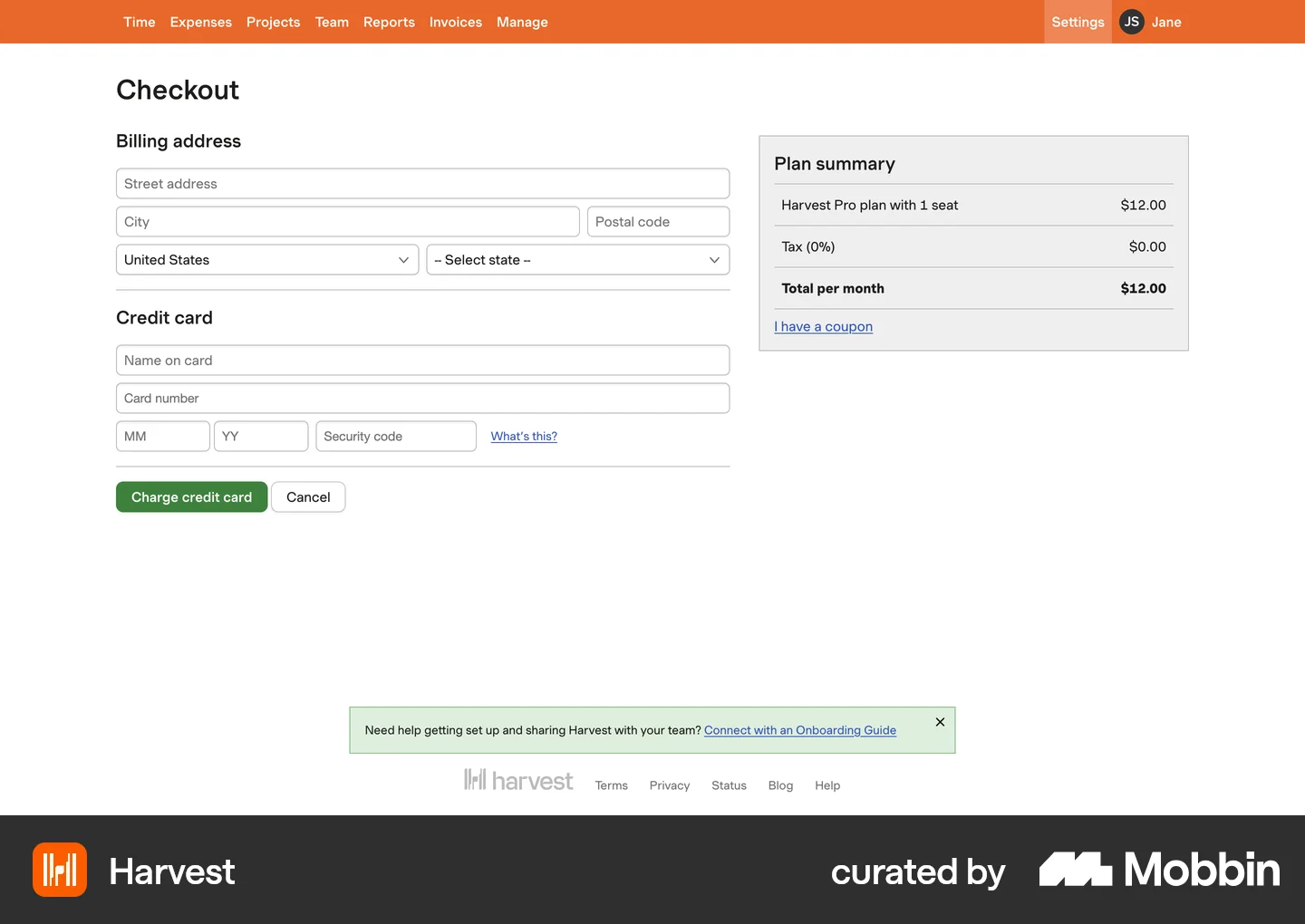
Task: Click the Harvest logo in the footer
Action: click(518, 781)
